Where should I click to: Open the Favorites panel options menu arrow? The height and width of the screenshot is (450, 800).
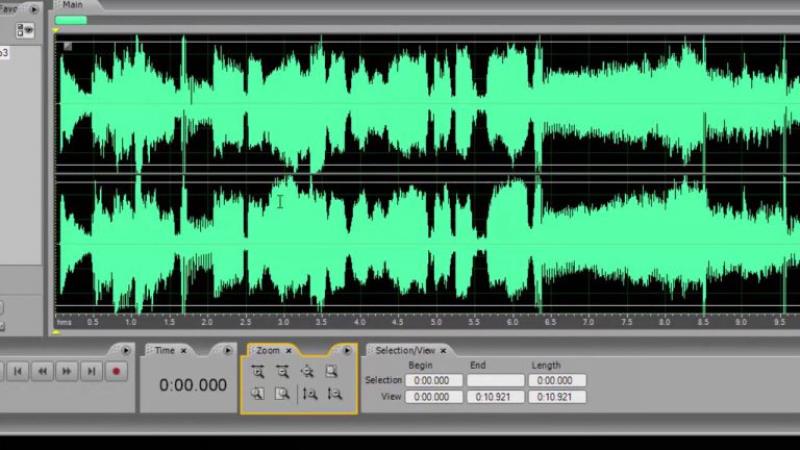coord(34,9)
